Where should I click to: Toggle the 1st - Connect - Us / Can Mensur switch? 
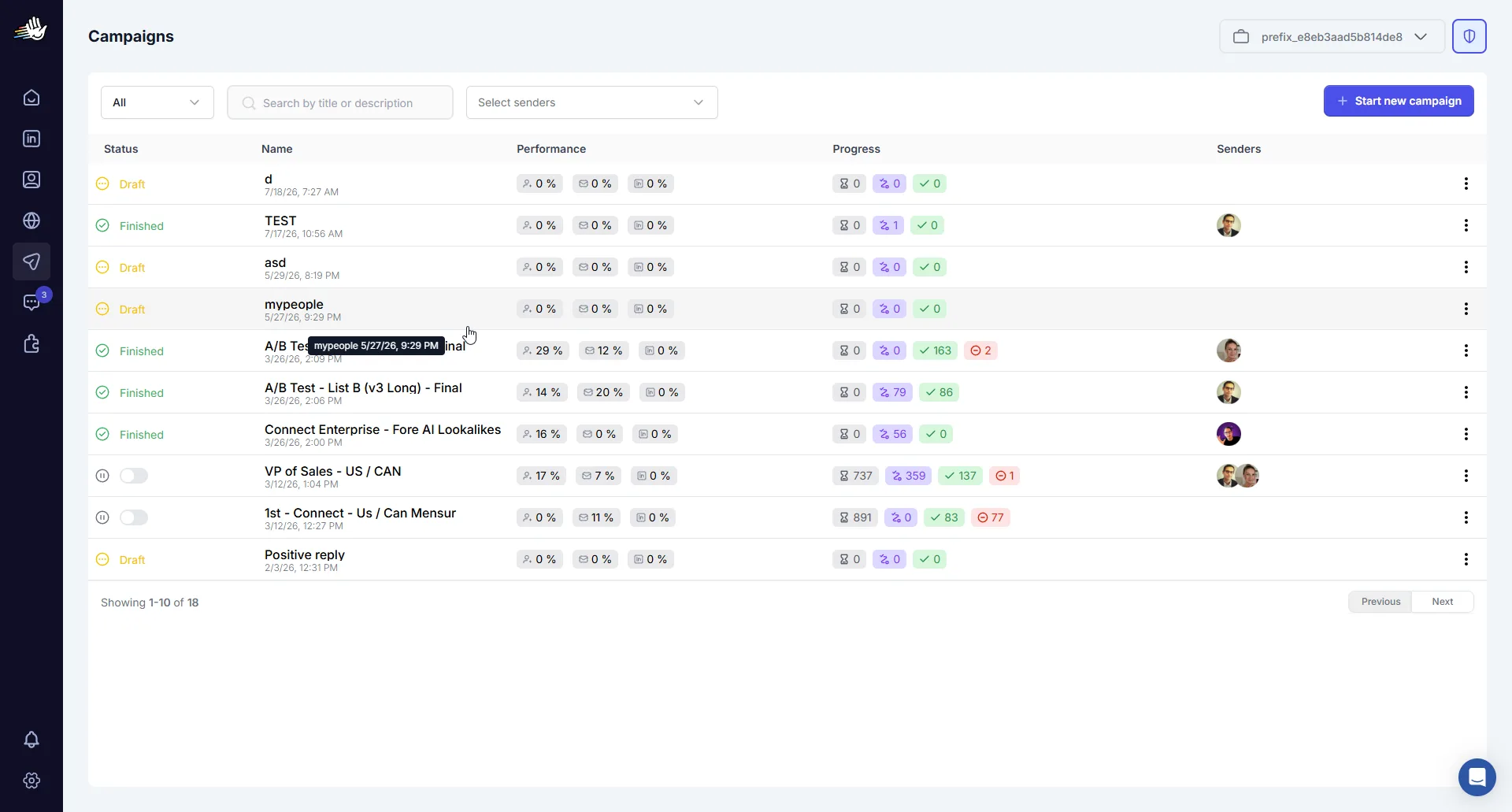[134, 517]
